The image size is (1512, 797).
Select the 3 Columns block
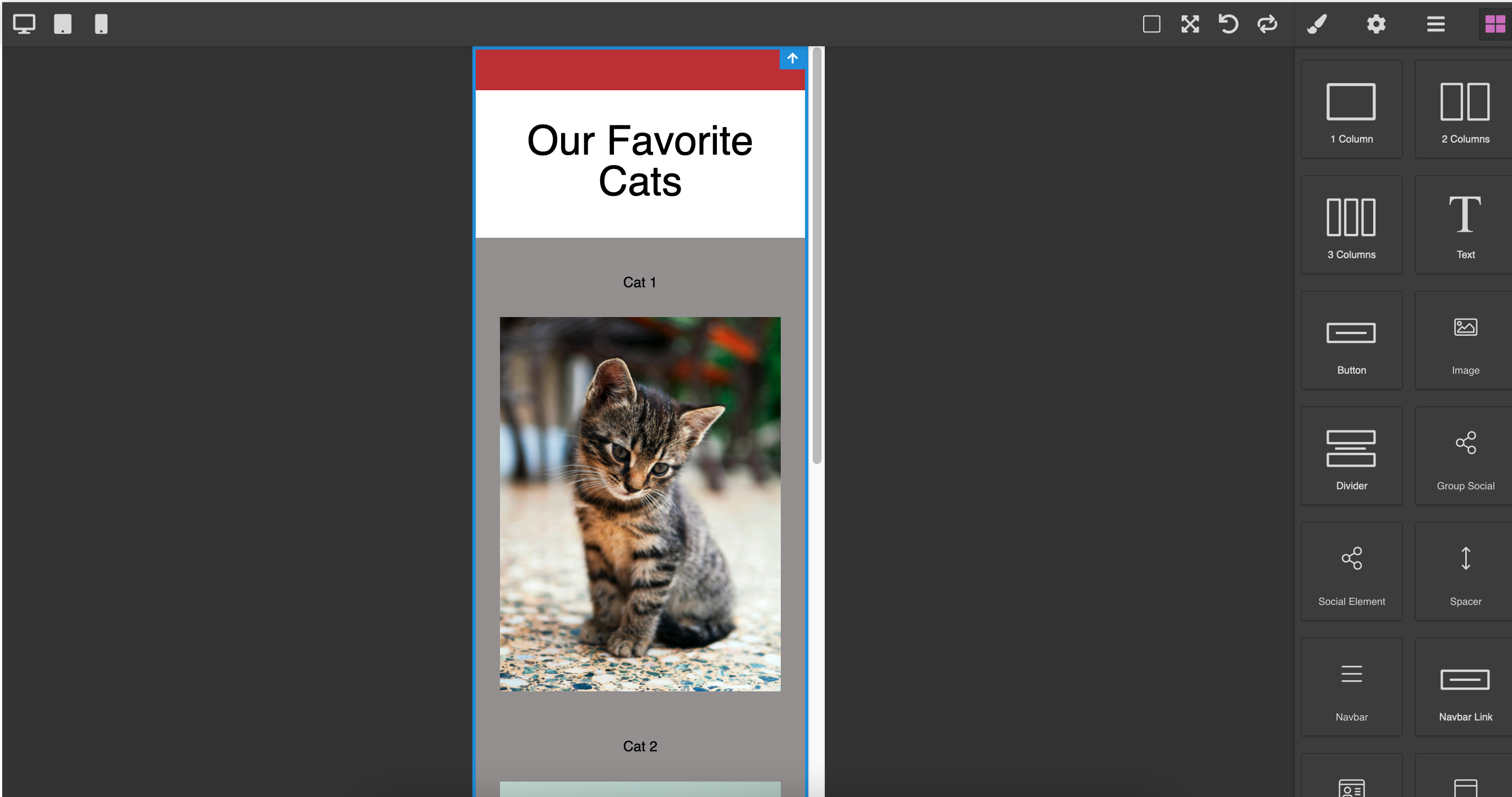tap(1351, 225)
